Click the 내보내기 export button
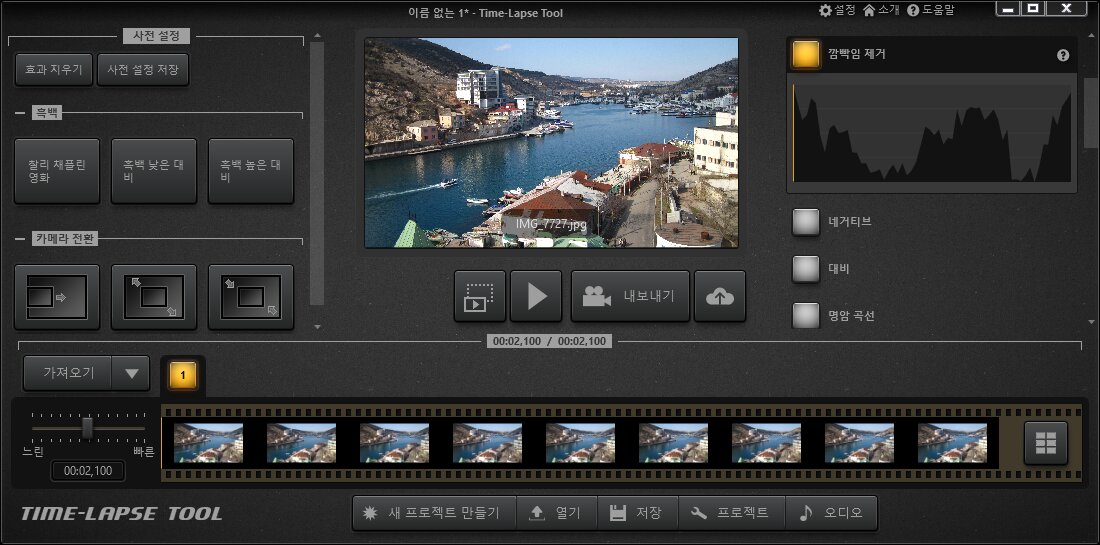This screenshot has height=545, width=1100. [x=630, y=296]
